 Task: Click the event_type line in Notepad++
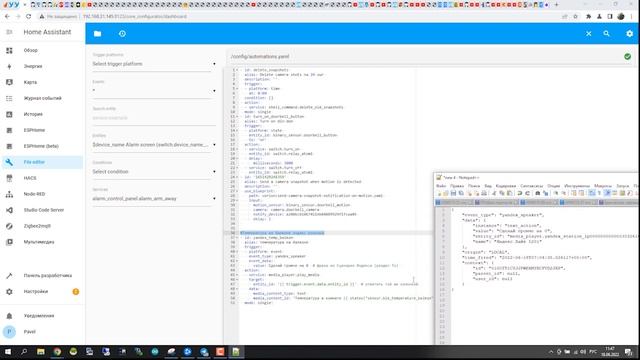pos(503,215)
